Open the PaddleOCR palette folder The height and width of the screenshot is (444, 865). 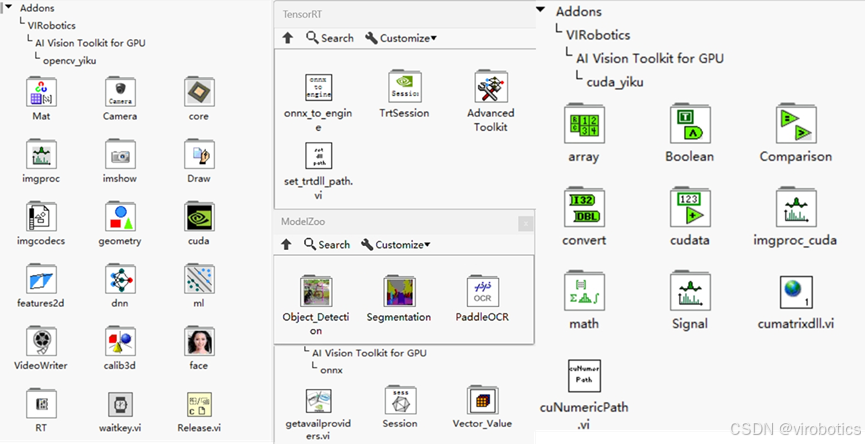(x=483, y=291)
